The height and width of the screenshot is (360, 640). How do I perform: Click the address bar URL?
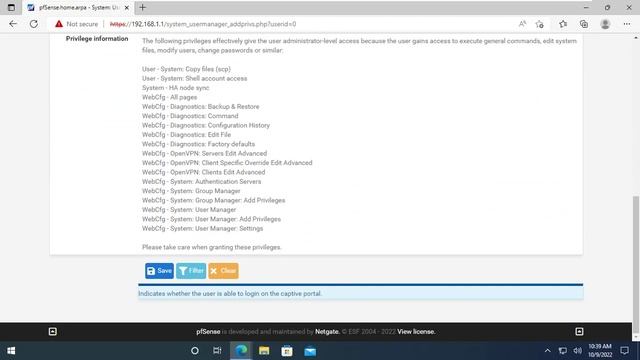click(203, 24)
